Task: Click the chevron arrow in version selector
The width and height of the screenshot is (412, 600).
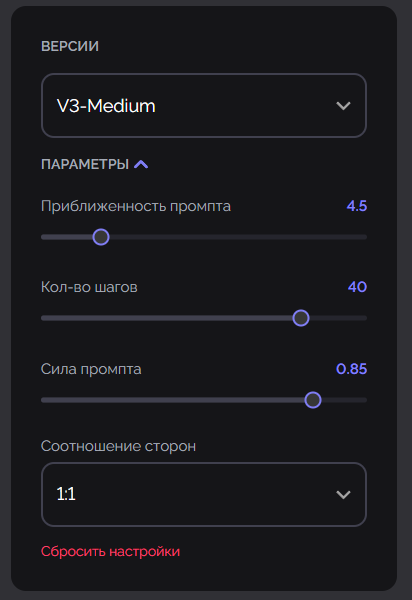Action: (343, 106)
